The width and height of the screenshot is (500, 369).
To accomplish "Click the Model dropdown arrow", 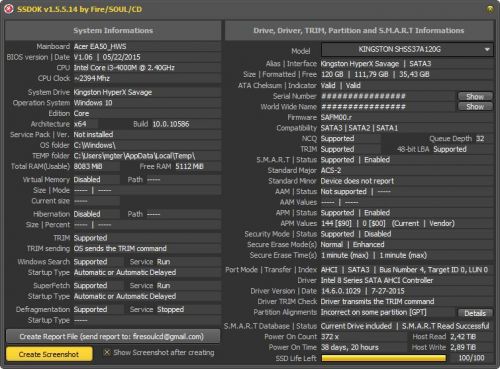I will pos(487,49).
